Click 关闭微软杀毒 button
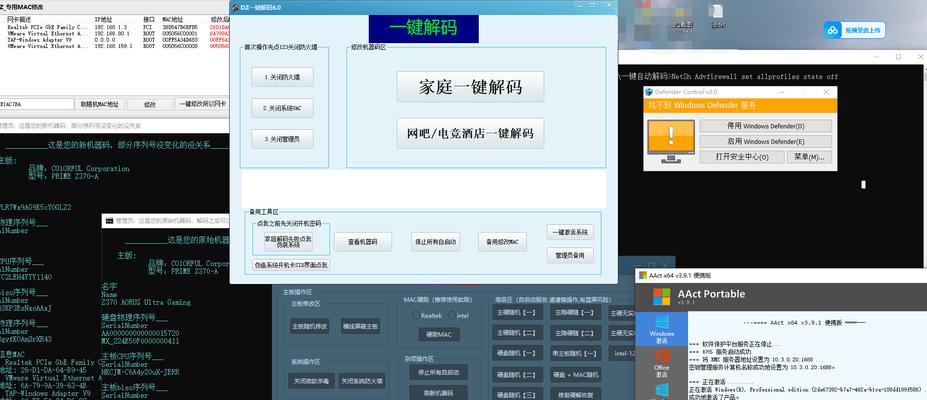The width and height of the screenshot is (927, 400). coord(312,381)
